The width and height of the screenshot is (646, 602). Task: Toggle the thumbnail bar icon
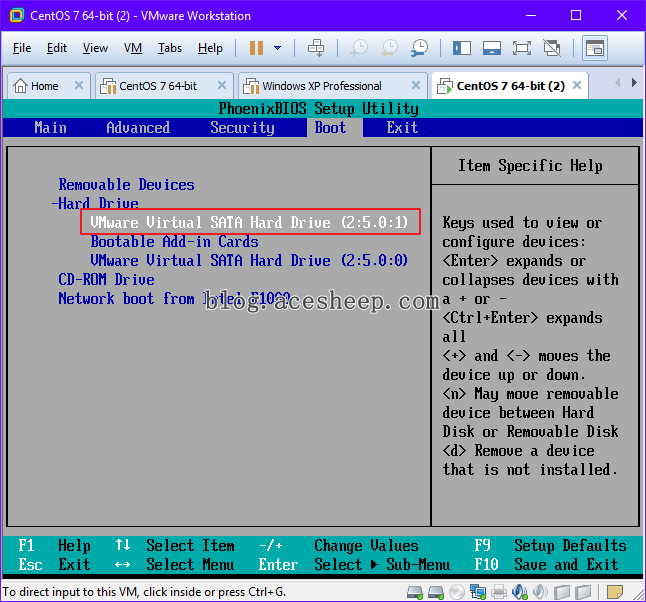pyautogui.click(x=492, y=48)
